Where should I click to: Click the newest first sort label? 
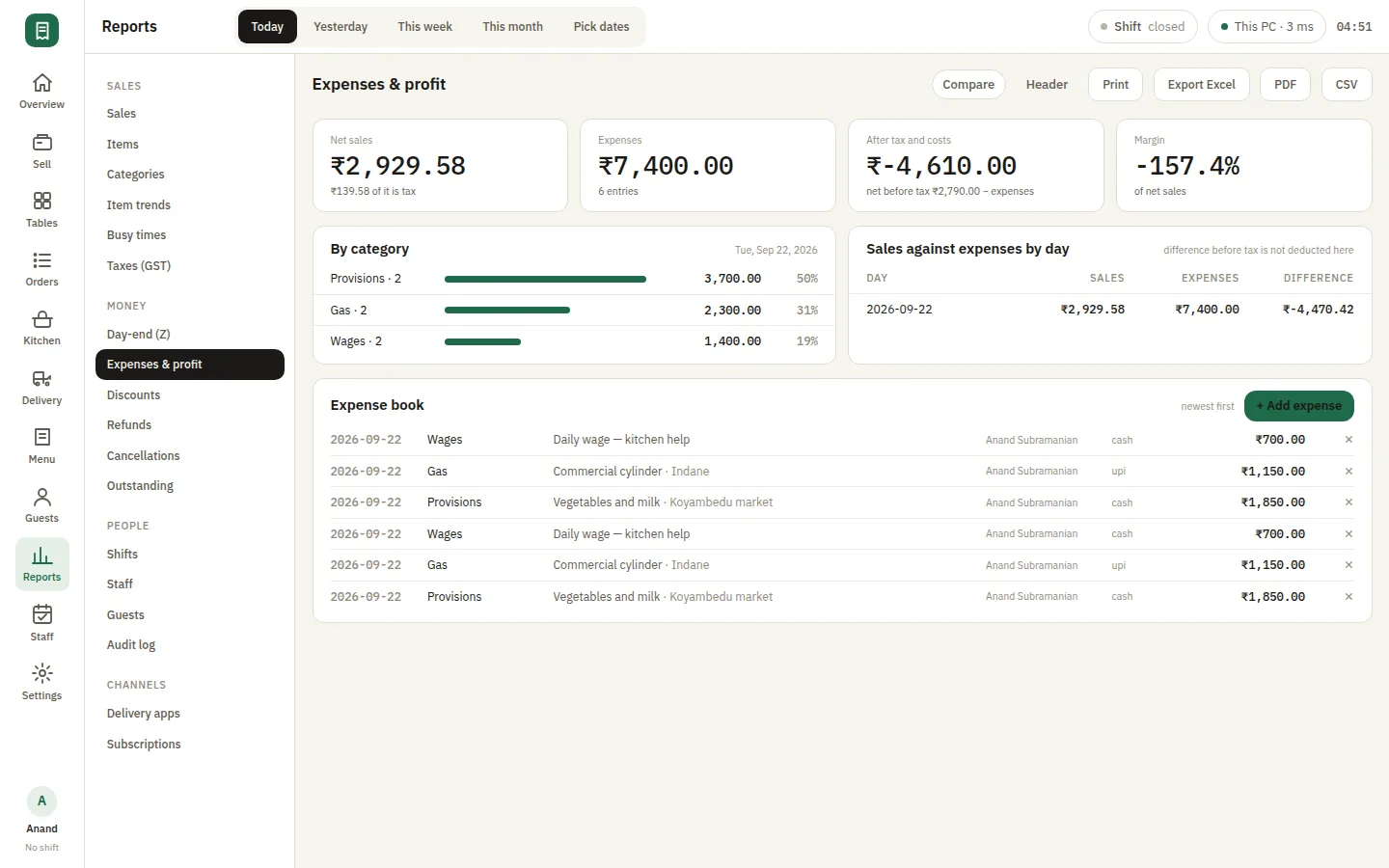coord(1207,407)
